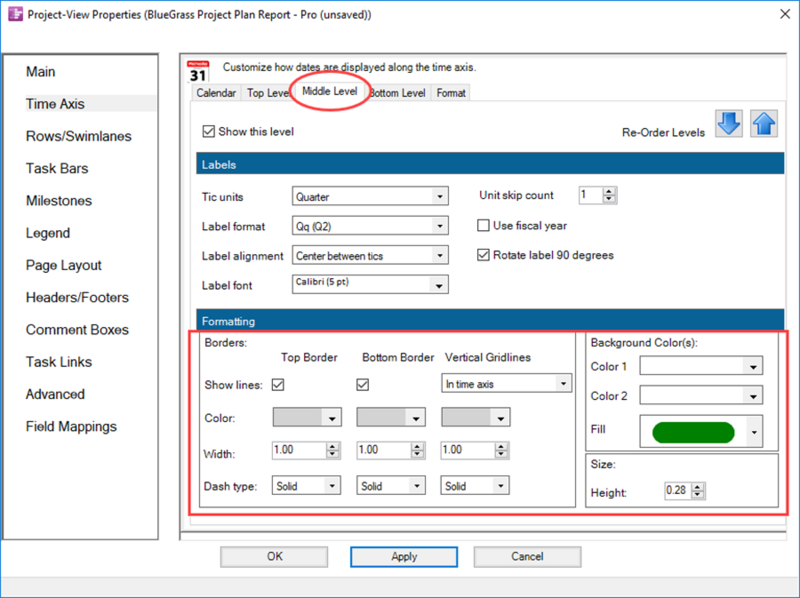Screen dimensions: 800x598
Task: Pick Vertical Gridlines line color
Action: click(476, 418)
